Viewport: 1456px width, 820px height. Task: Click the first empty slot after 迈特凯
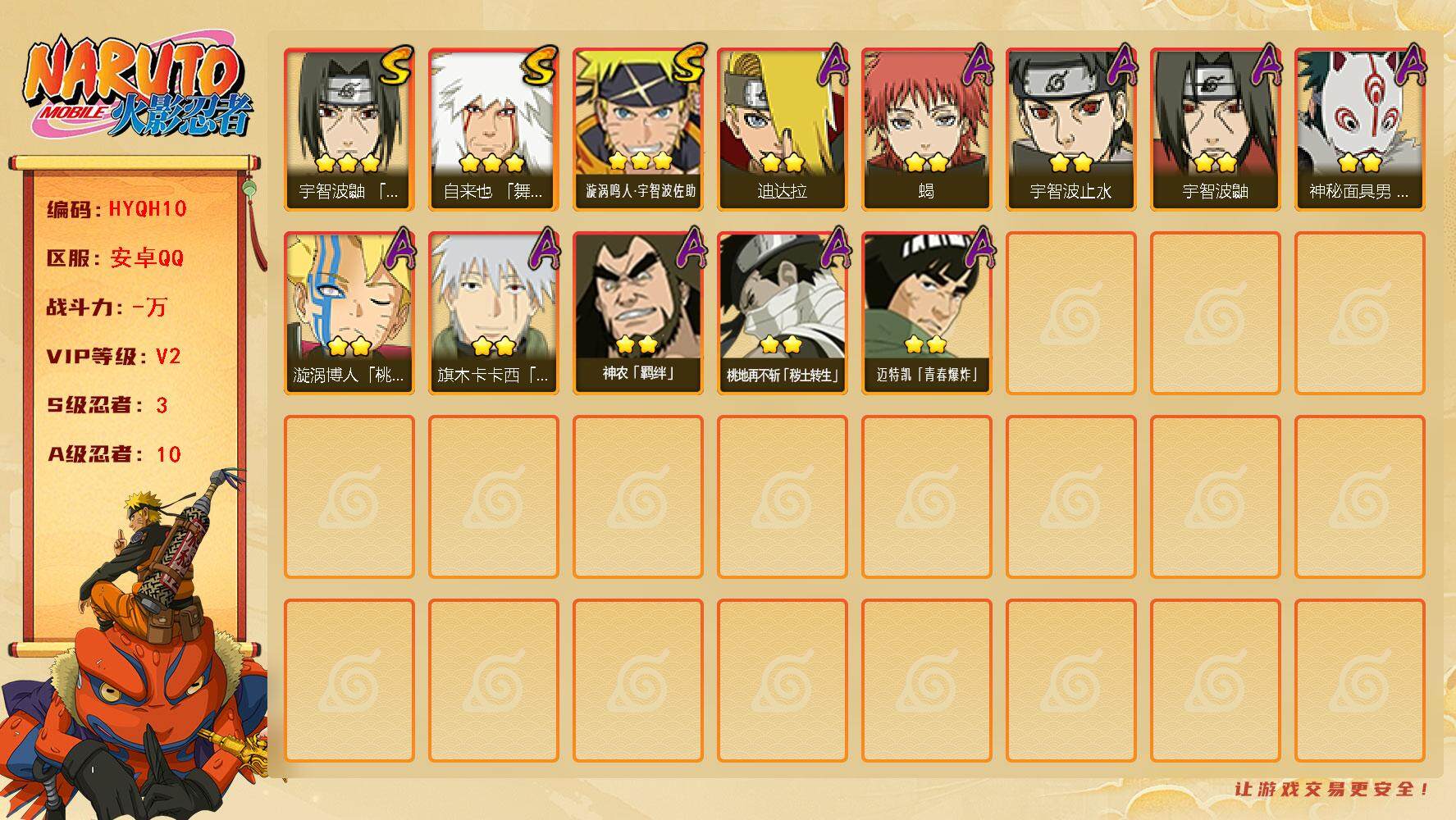coord(1070,313)
